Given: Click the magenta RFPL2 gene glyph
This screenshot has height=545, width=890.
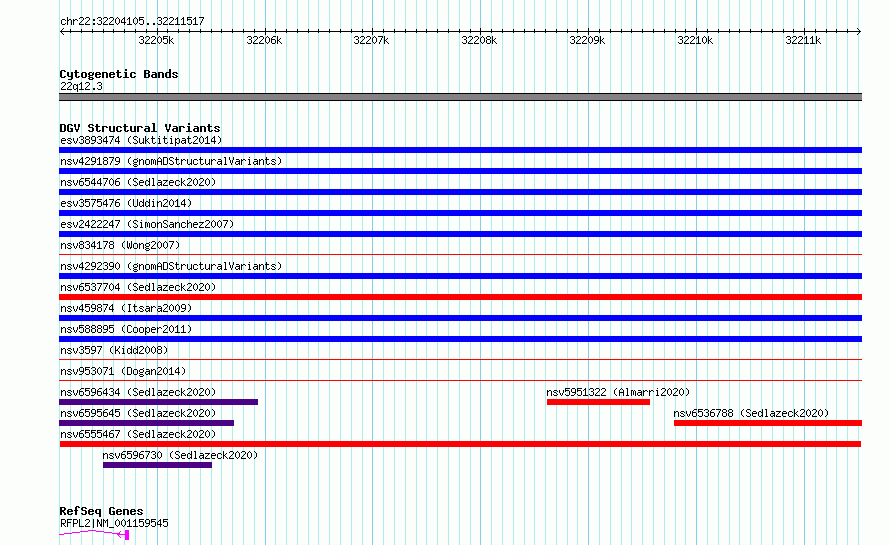Looking at the screenshot, I should pyautogui.click(x=94, y=534).
